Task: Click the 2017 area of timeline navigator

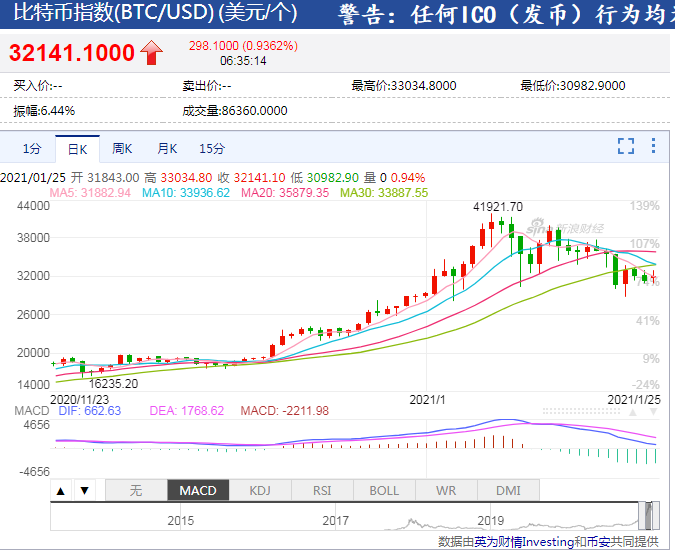Action: [x=336, y=520]
